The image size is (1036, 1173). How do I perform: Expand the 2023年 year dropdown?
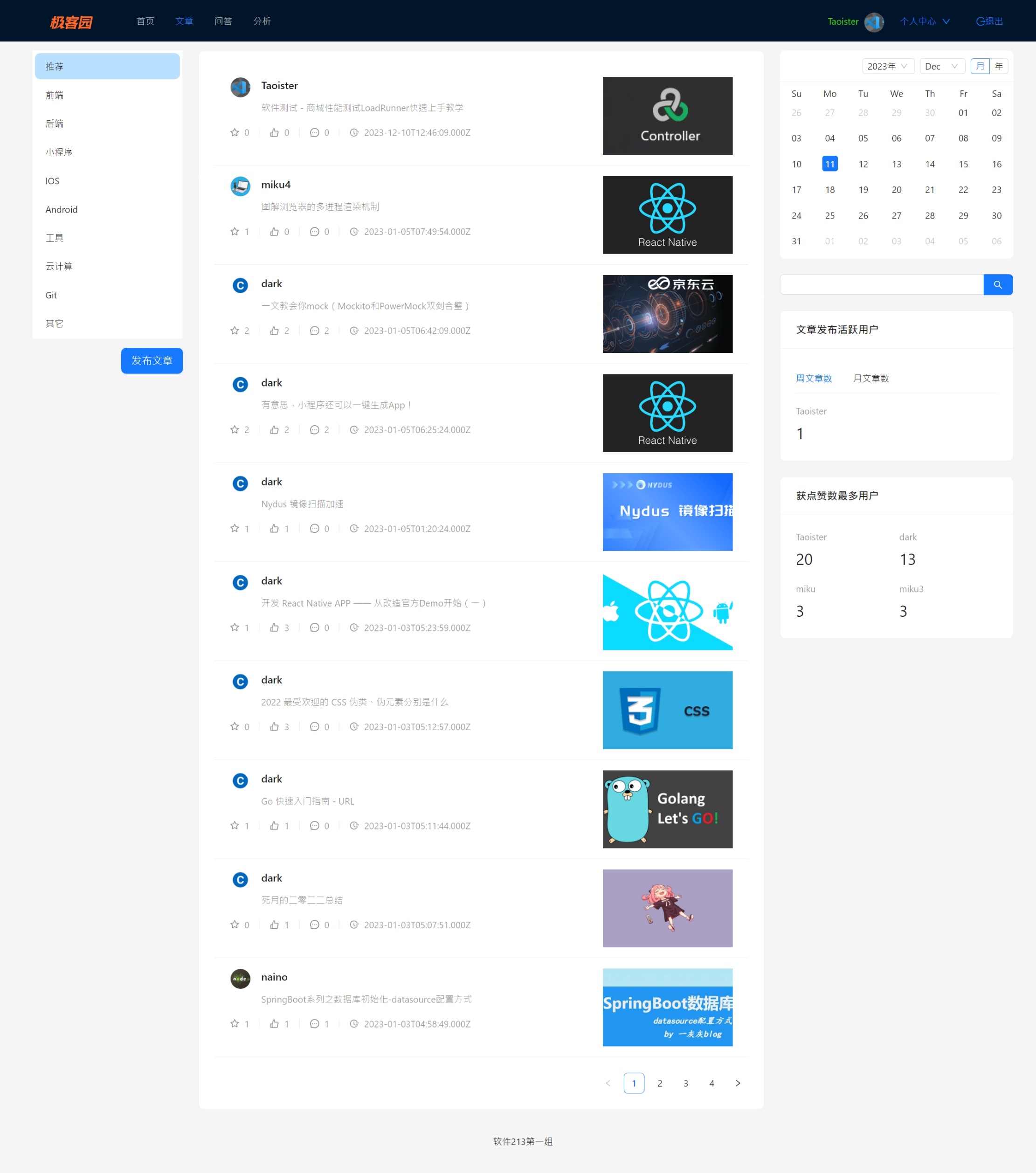pos(885,67)
